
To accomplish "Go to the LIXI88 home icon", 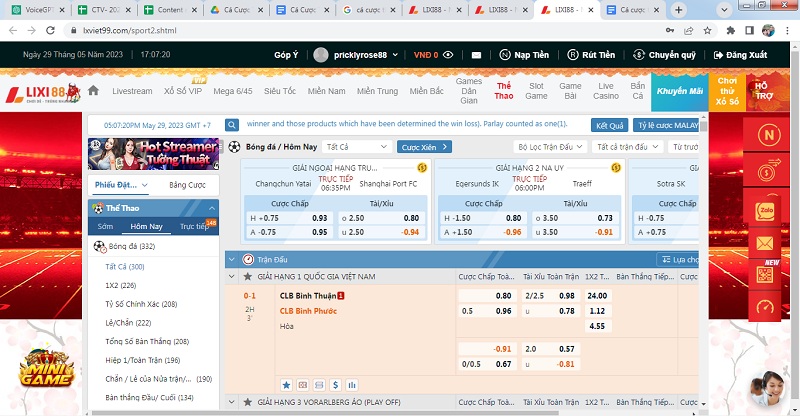I will tap(93, 90).
